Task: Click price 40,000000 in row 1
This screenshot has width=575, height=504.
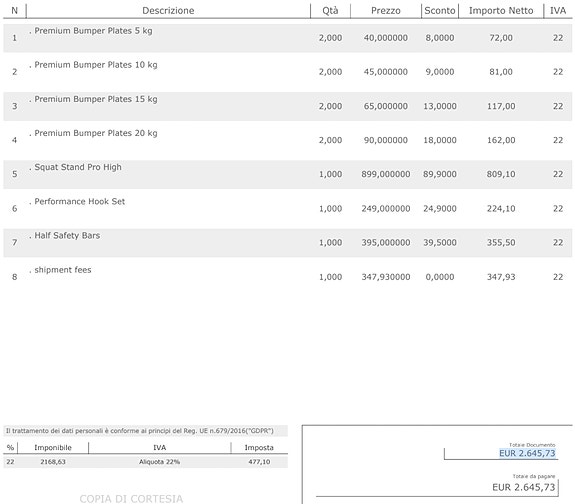Action: (x=385, y=38)
